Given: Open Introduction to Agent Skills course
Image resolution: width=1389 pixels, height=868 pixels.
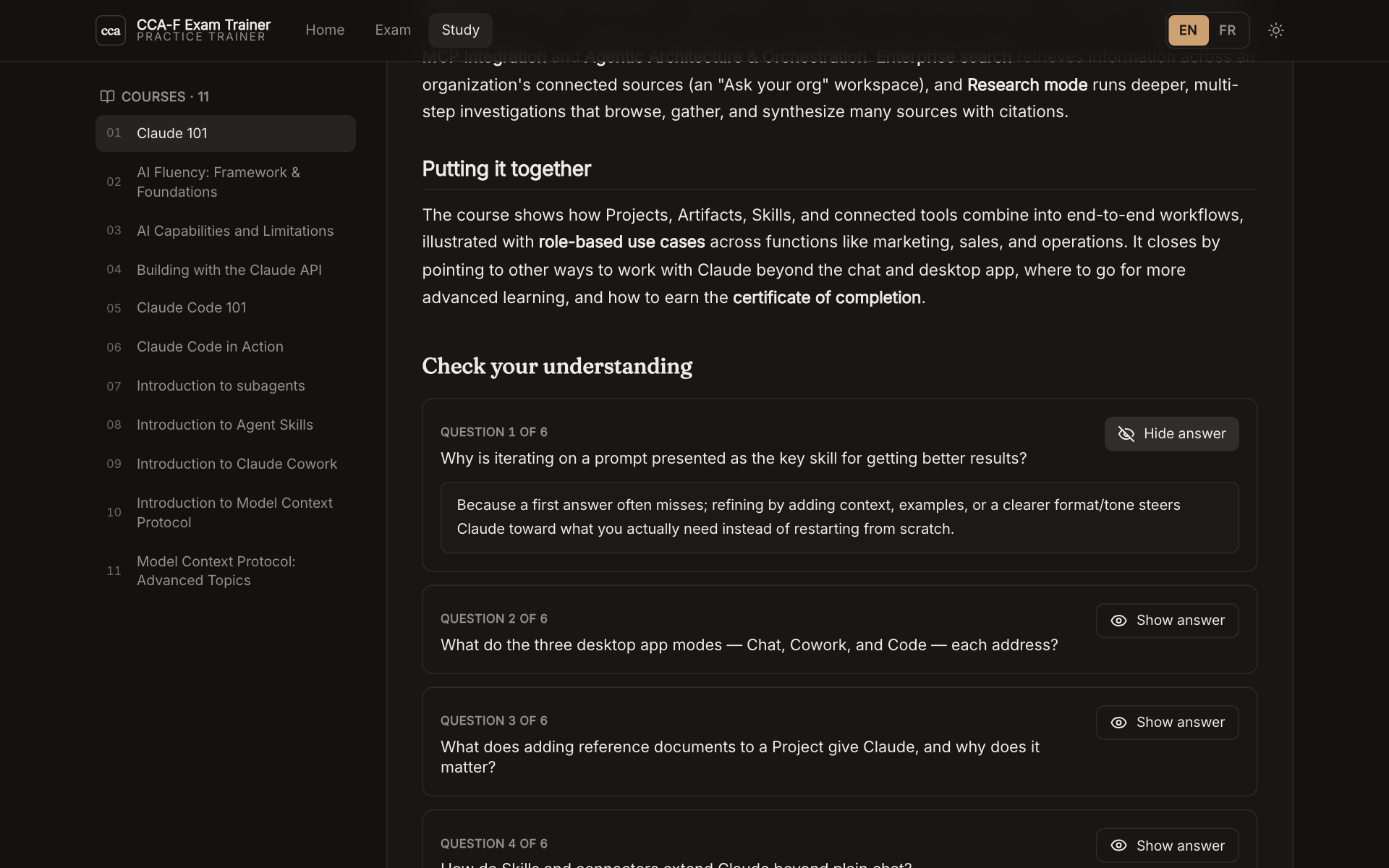Looking at the screenshot, I should (x=226, y=425).
